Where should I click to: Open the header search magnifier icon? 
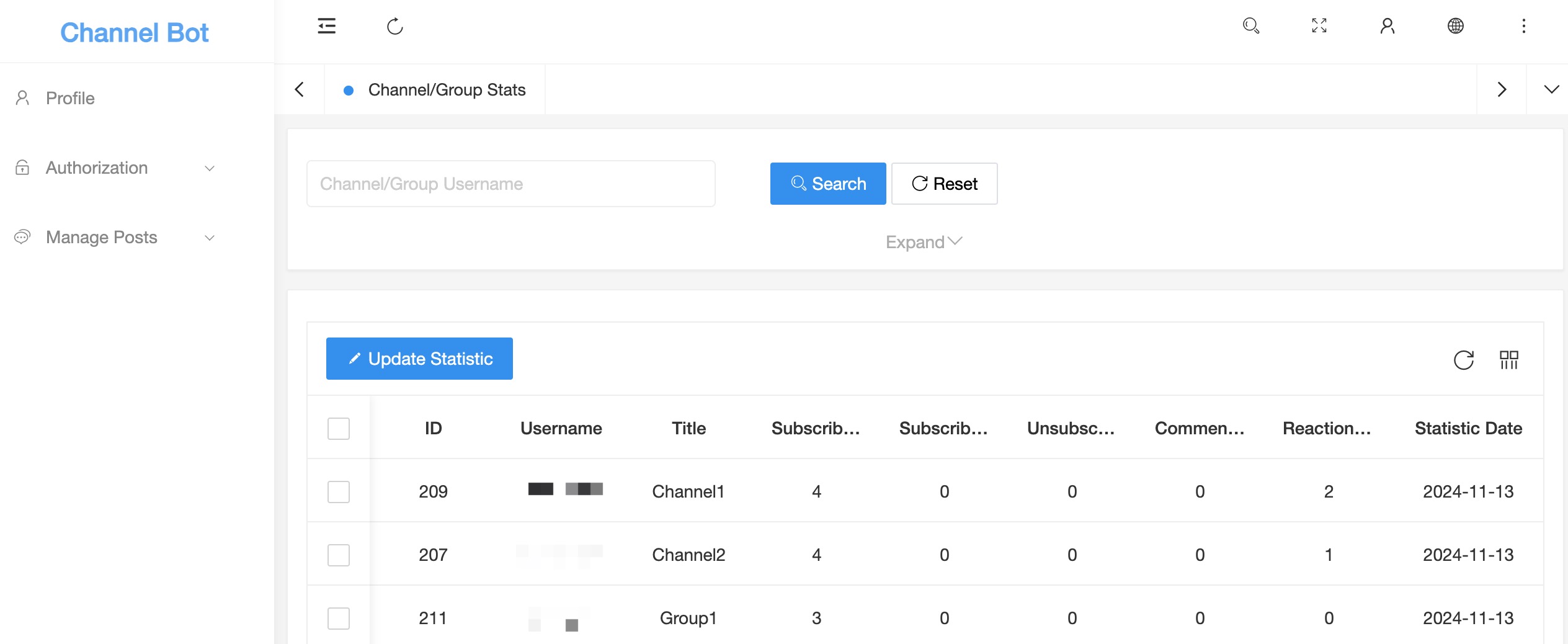(1250, 26)
